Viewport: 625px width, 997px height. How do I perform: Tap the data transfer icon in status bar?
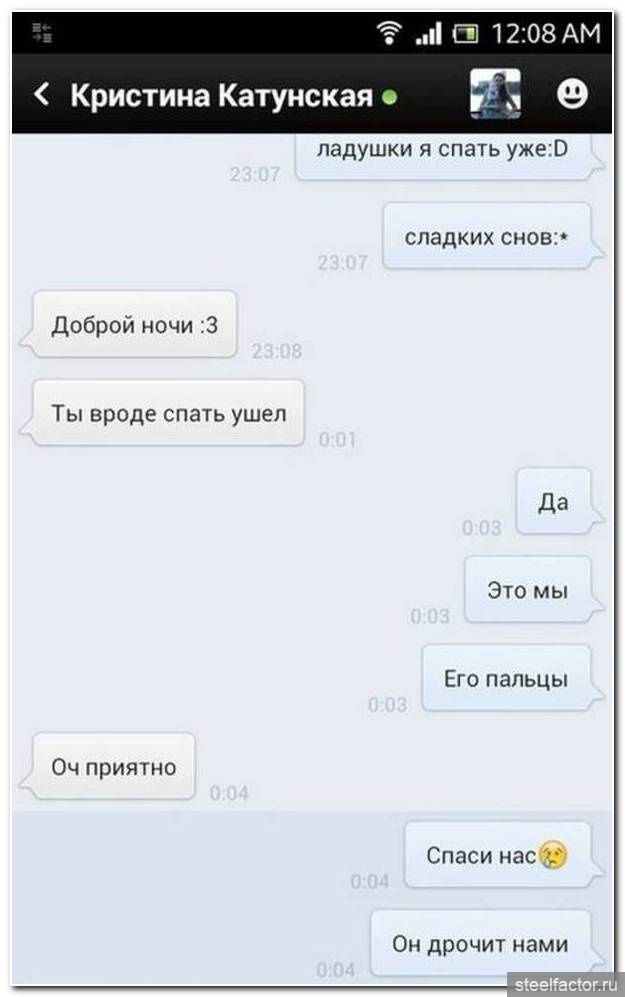coord(43,32)
